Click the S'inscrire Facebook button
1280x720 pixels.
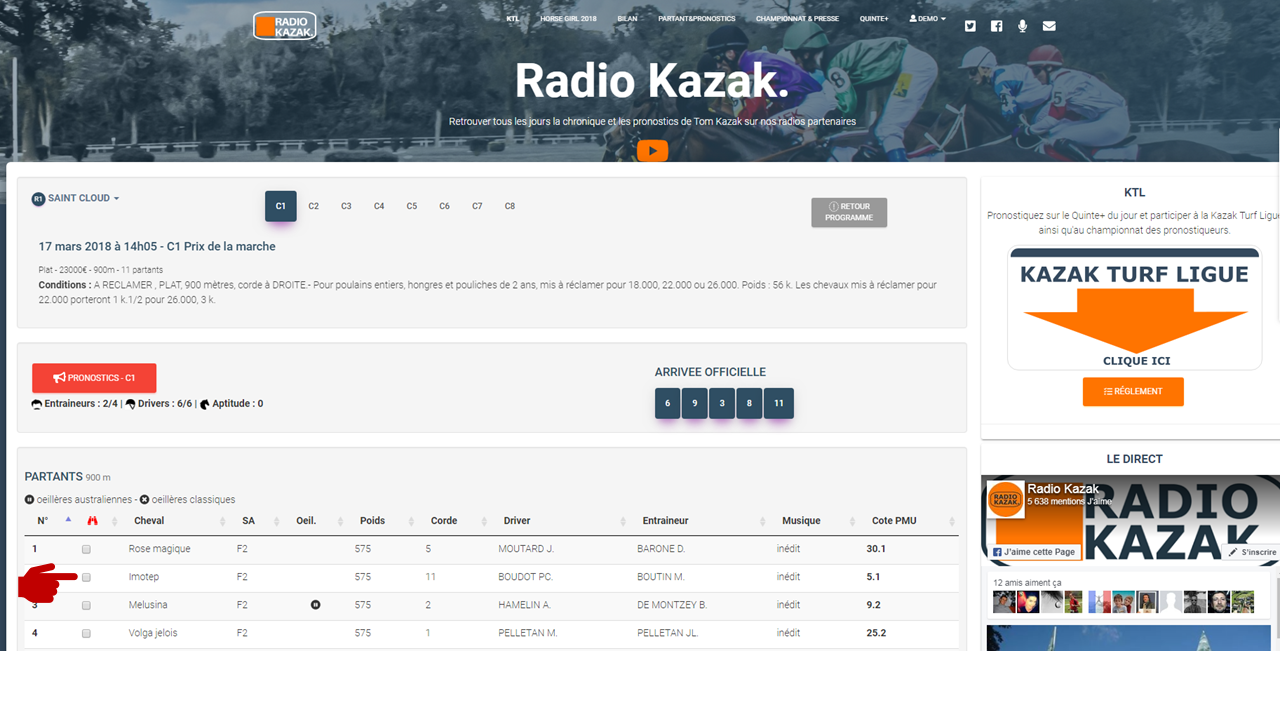point(1253,552)
